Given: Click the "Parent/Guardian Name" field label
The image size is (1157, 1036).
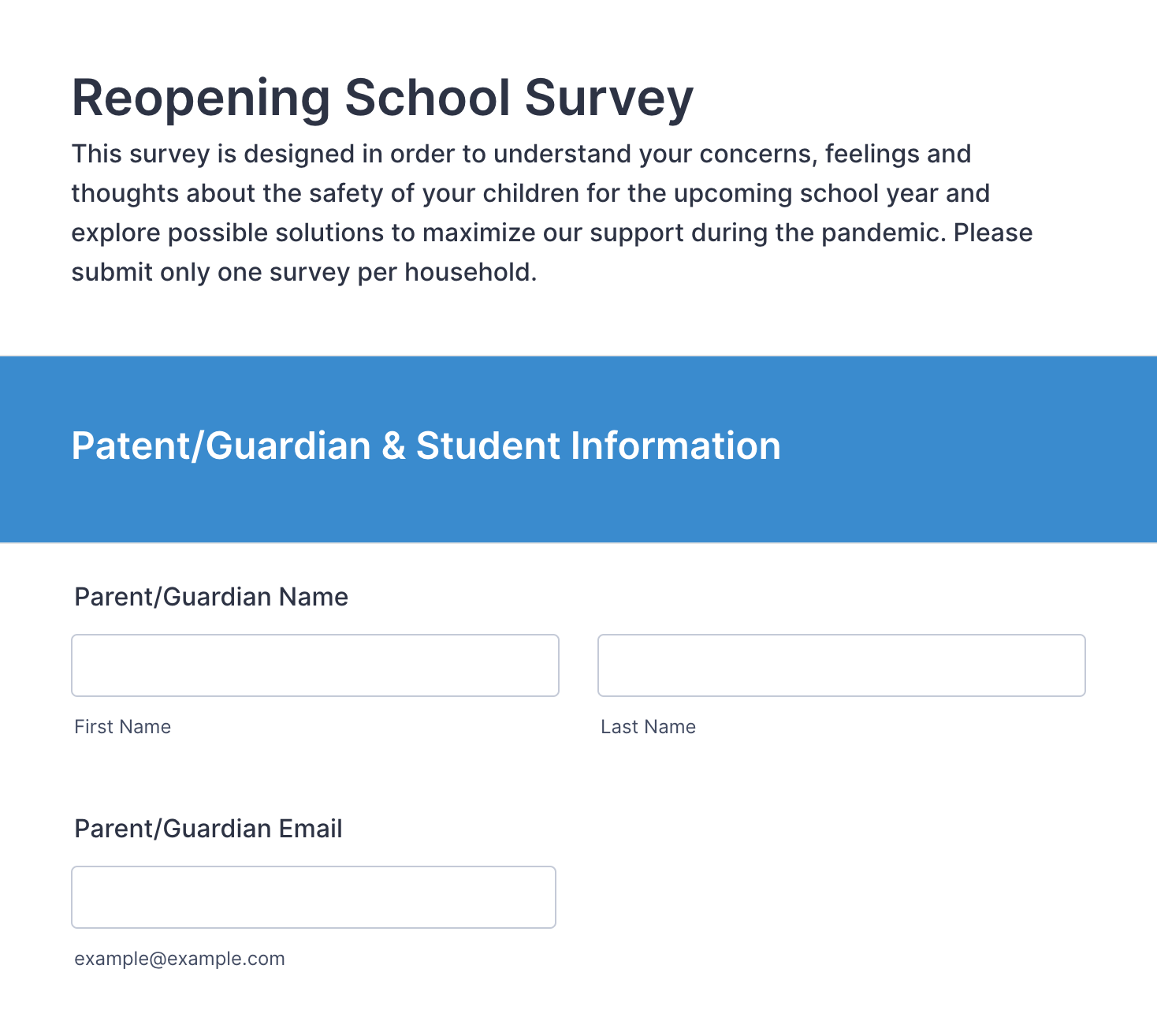Looking at the screenshot, I should coord(211,597).
